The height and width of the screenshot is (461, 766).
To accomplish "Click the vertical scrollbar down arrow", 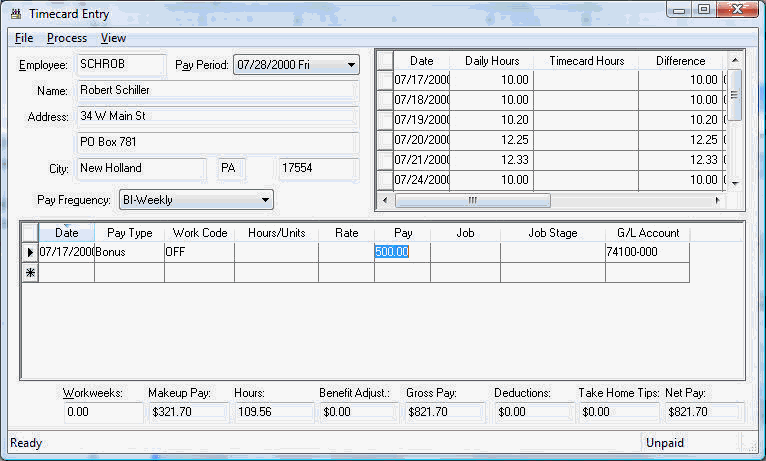I will [x=736, y=183].
